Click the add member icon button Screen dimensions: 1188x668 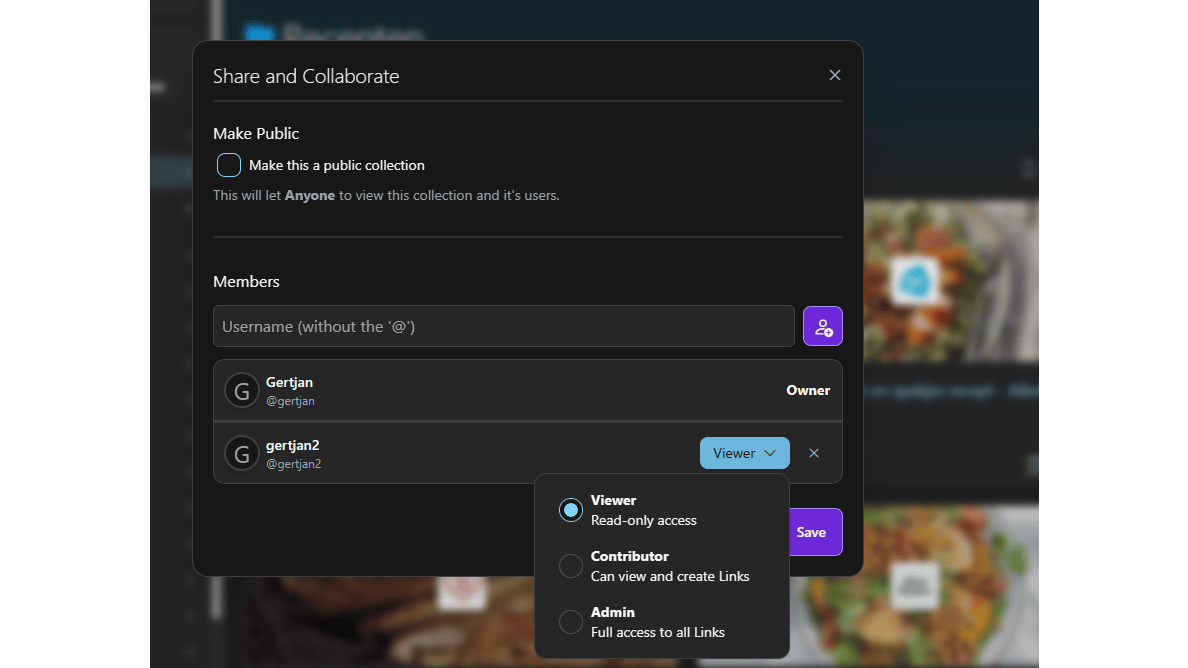tap(822, 327)
